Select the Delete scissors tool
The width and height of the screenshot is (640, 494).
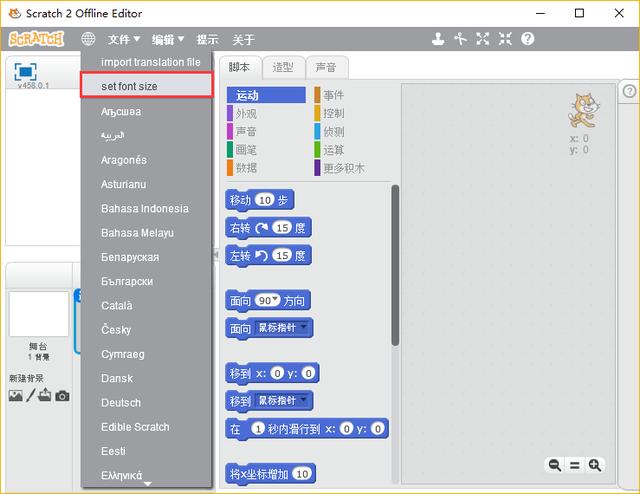[460, 39]
